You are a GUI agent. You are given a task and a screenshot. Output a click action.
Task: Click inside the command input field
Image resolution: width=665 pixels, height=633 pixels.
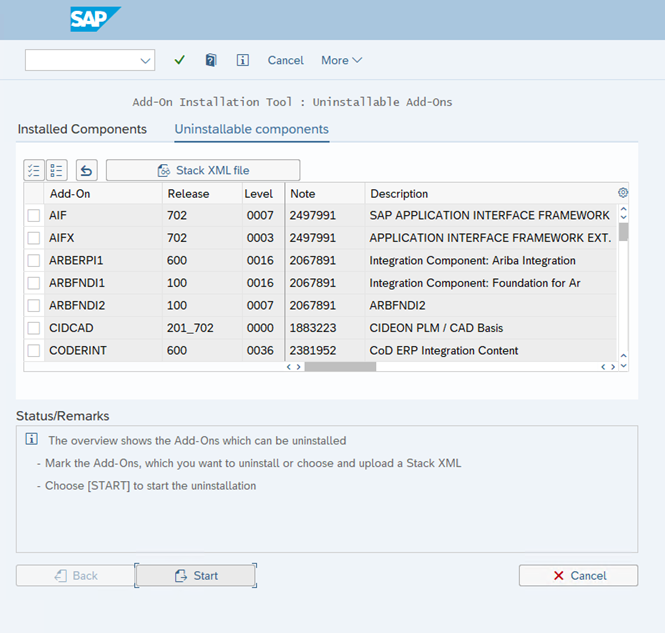click(x=82, y=60)
